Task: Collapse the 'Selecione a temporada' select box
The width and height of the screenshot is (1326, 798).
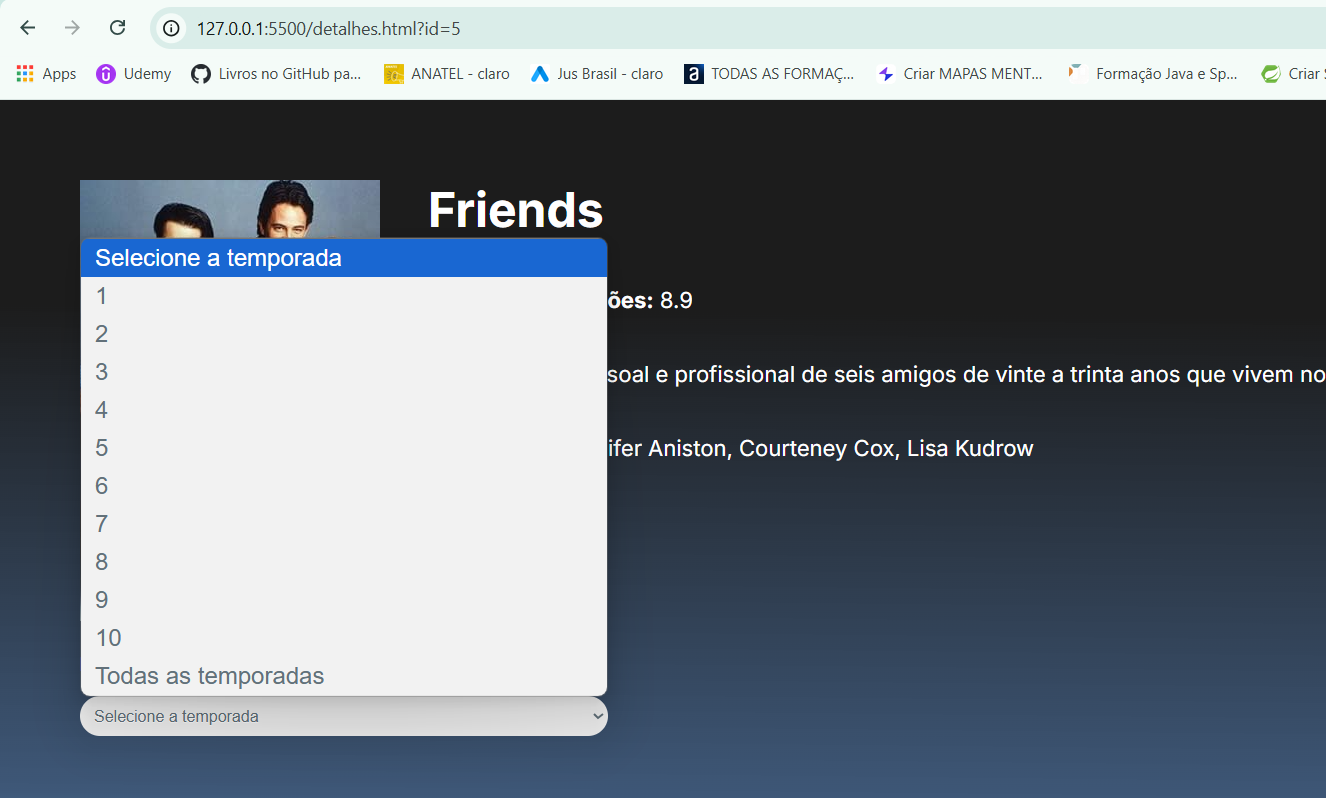Action: (x=343, y=716)
